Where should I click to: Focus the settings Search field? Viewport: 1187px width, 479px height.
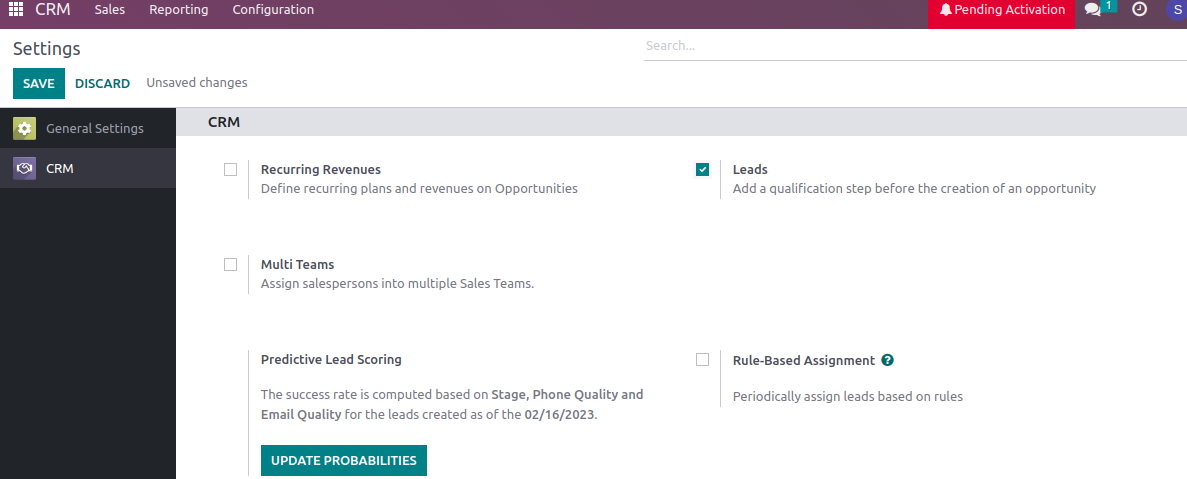910,46
